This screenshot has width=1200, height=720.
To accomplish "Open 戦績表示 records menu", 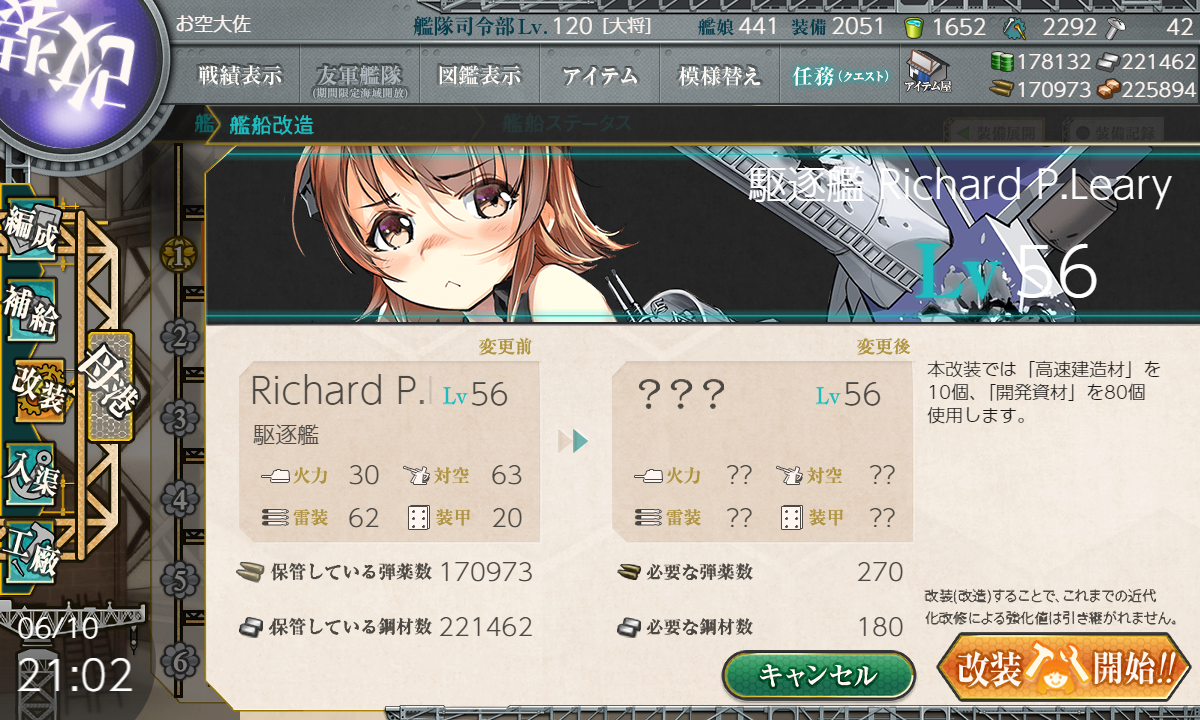I will pos(240,75).
